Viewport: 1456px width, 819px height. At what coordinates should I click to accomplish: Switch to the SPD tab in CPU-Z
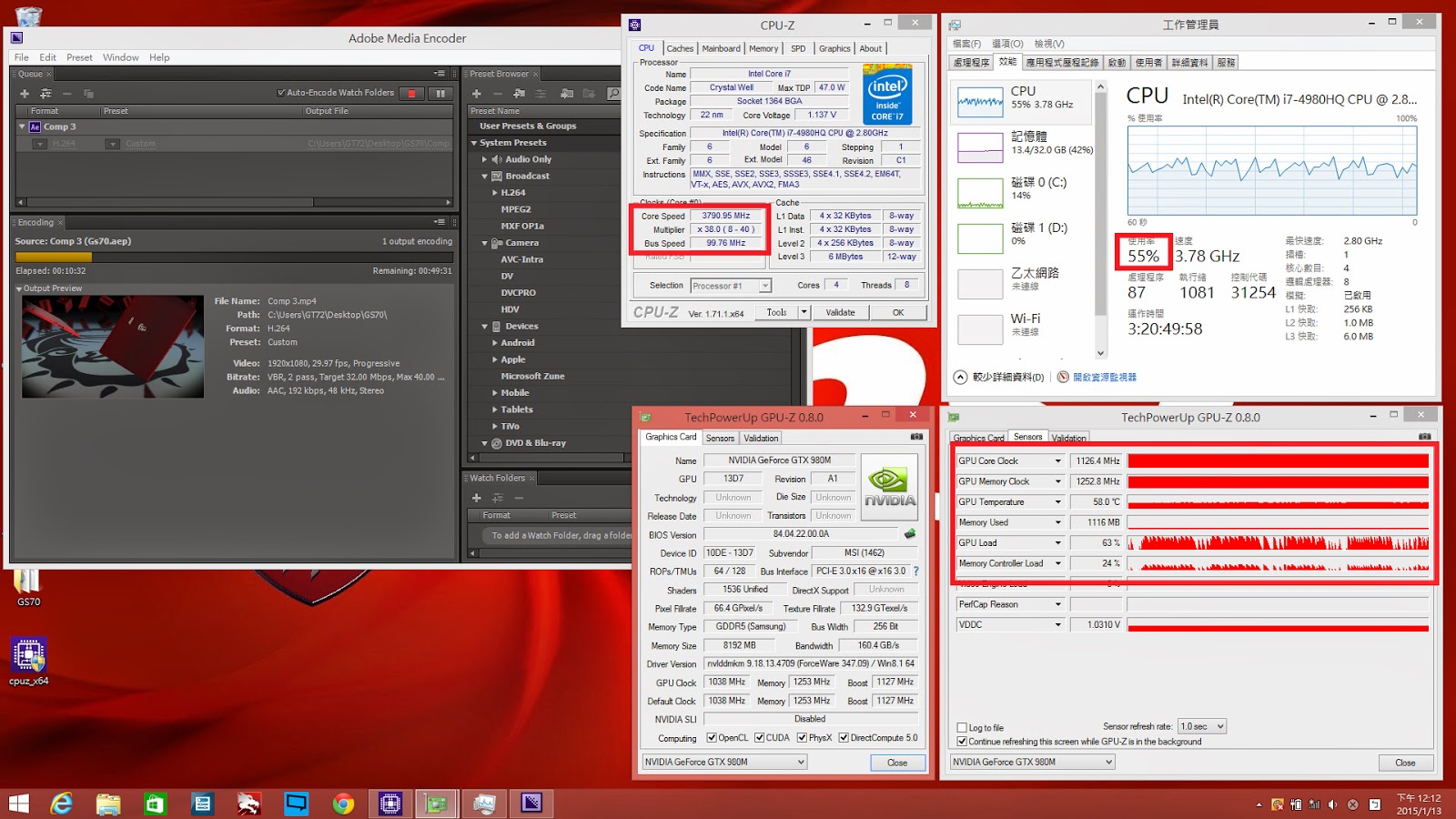point(798,49)
